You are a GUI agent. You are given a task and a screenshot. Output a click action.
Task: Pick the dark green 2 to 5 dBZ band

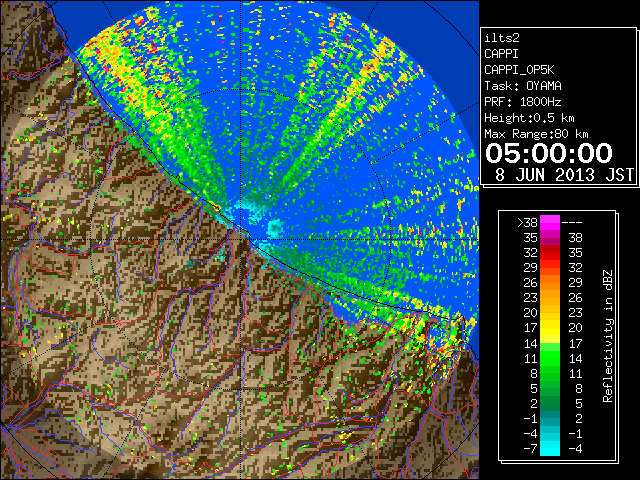click(x=550, y=403)
